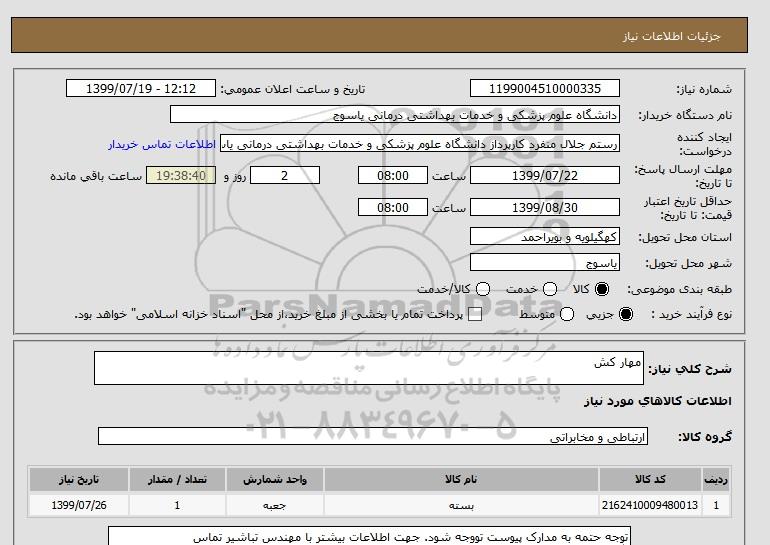
Task: Click the delivery province field کهگیلویه و بویراحمد
Action: (545, 237)
